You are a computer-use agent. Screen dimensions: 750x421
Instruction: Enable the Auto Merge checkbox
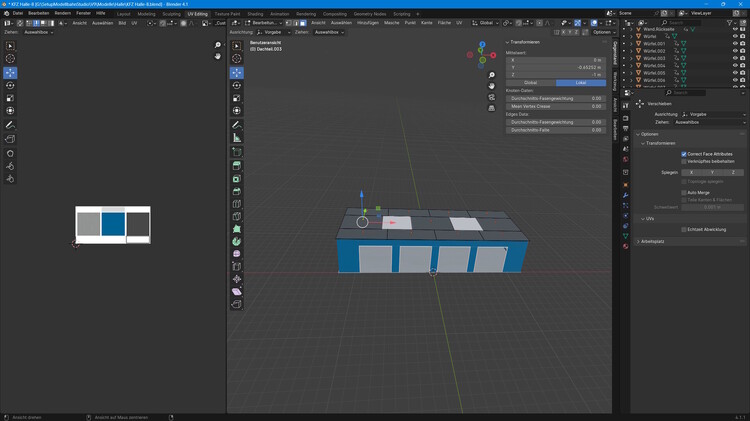pos(684,192)
